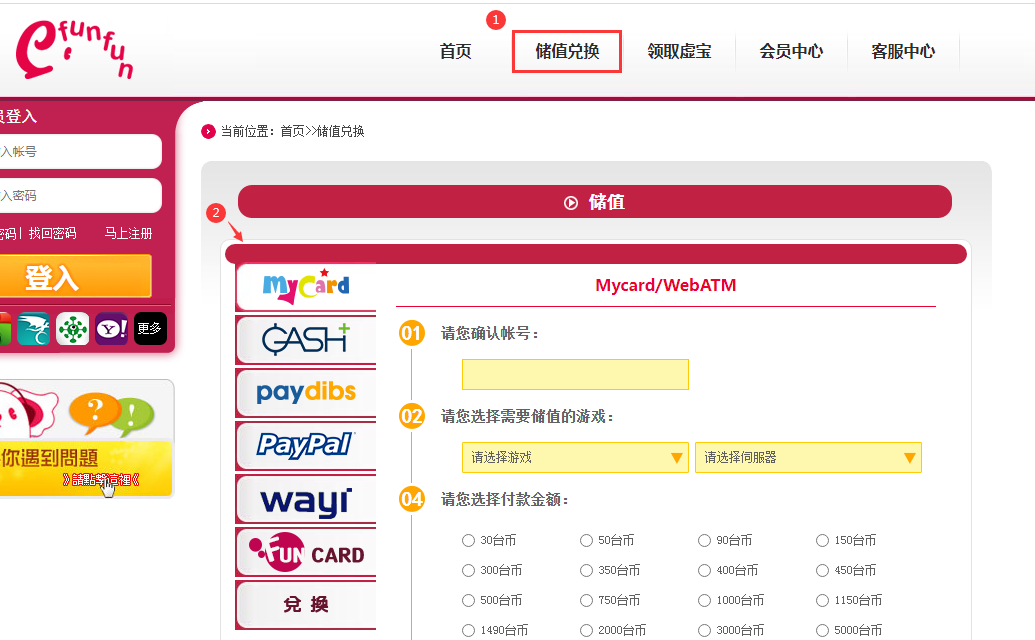1035x640 pixels.
Task: Select the FUN CARD payment method
Action: coord(306,552)
